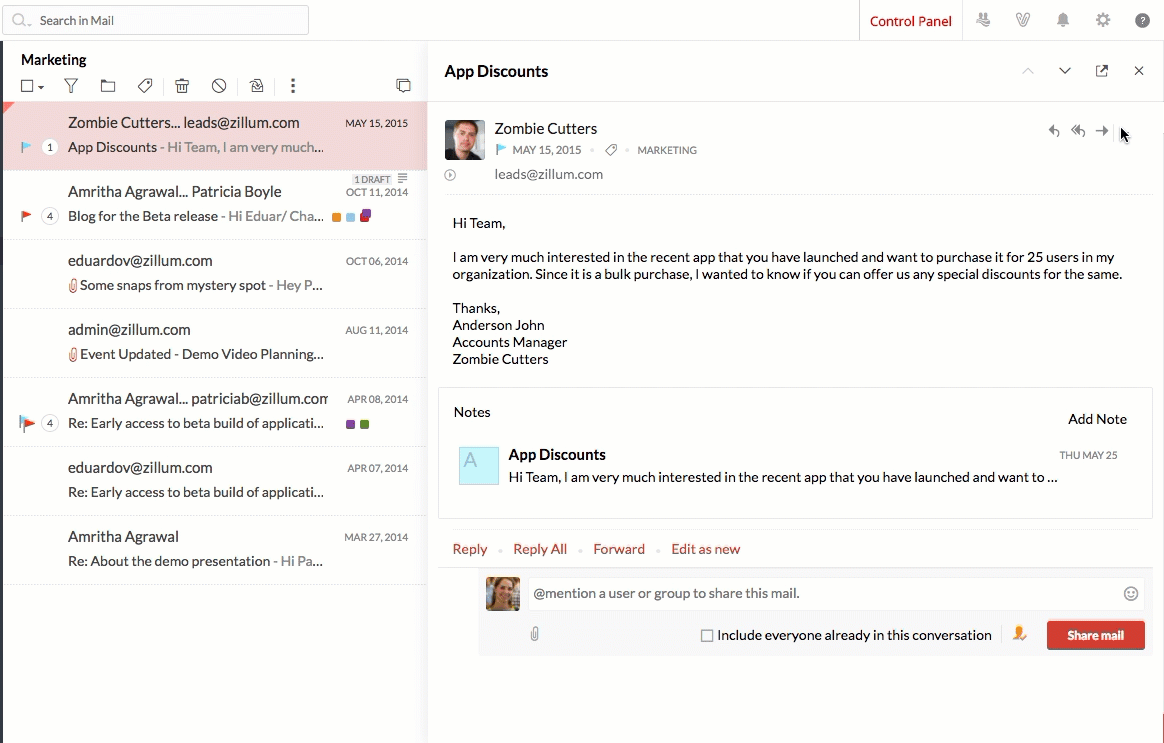Go to next email with the down chevron
The width and height of the screenshot is (1164, 743).
point(1065,71)
